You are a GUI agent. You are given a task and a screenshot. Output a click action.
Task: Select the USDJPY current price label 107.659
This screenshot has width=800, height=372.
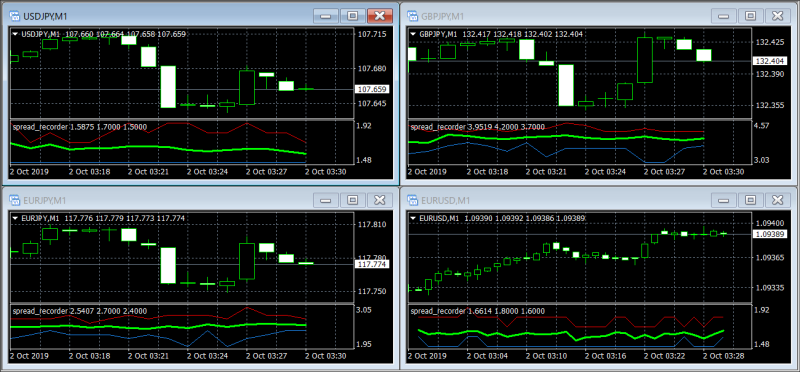(x=371, y=89)
